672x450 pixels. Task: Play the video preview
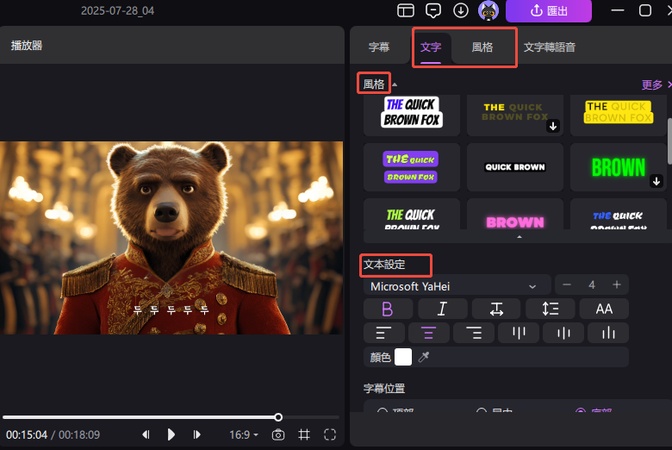[x=171, y=435]
